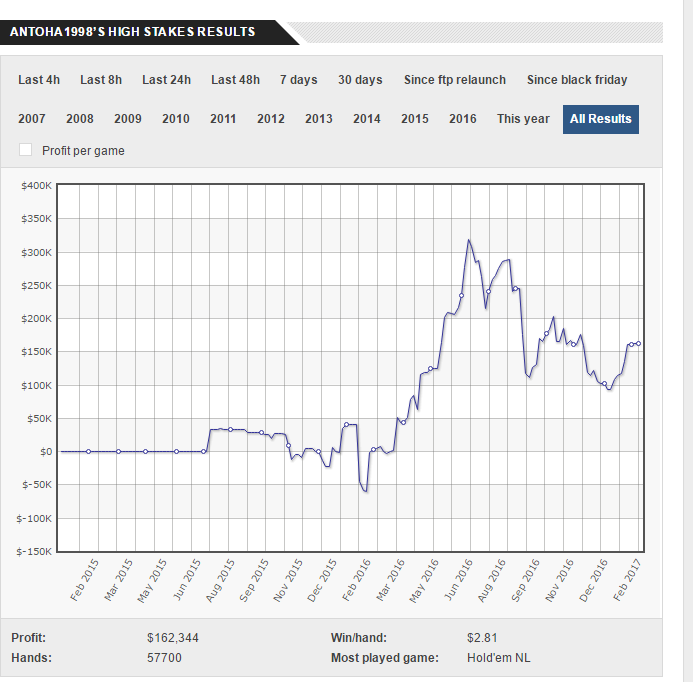Click the Profit value $162,344

173,638
